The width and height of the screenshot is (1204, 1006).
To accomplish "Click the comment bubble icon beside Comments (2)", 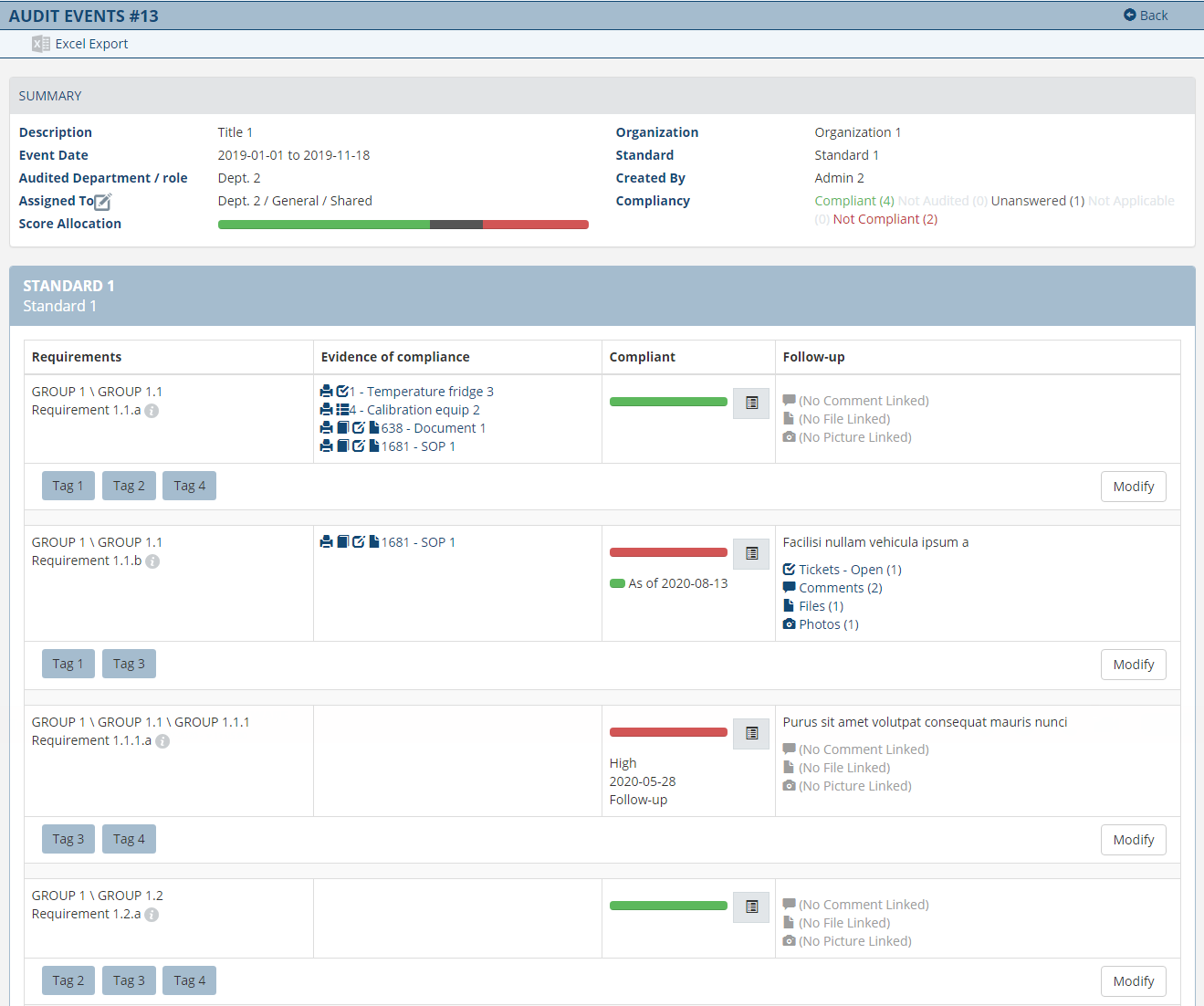I will 790,587.
